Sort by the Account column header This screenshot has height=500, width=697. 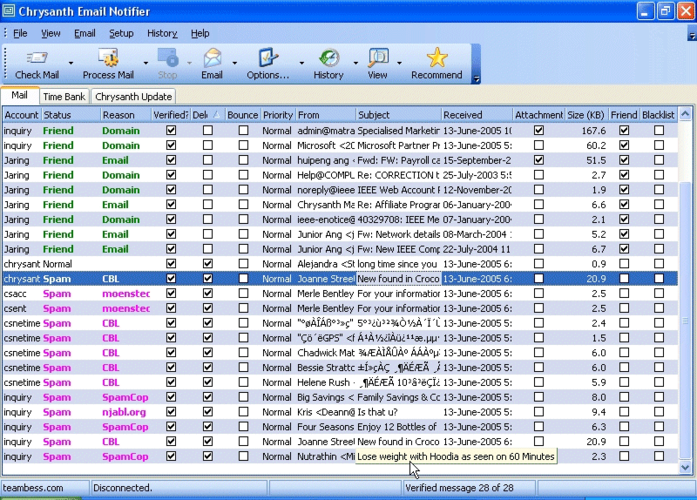point(21,115)
